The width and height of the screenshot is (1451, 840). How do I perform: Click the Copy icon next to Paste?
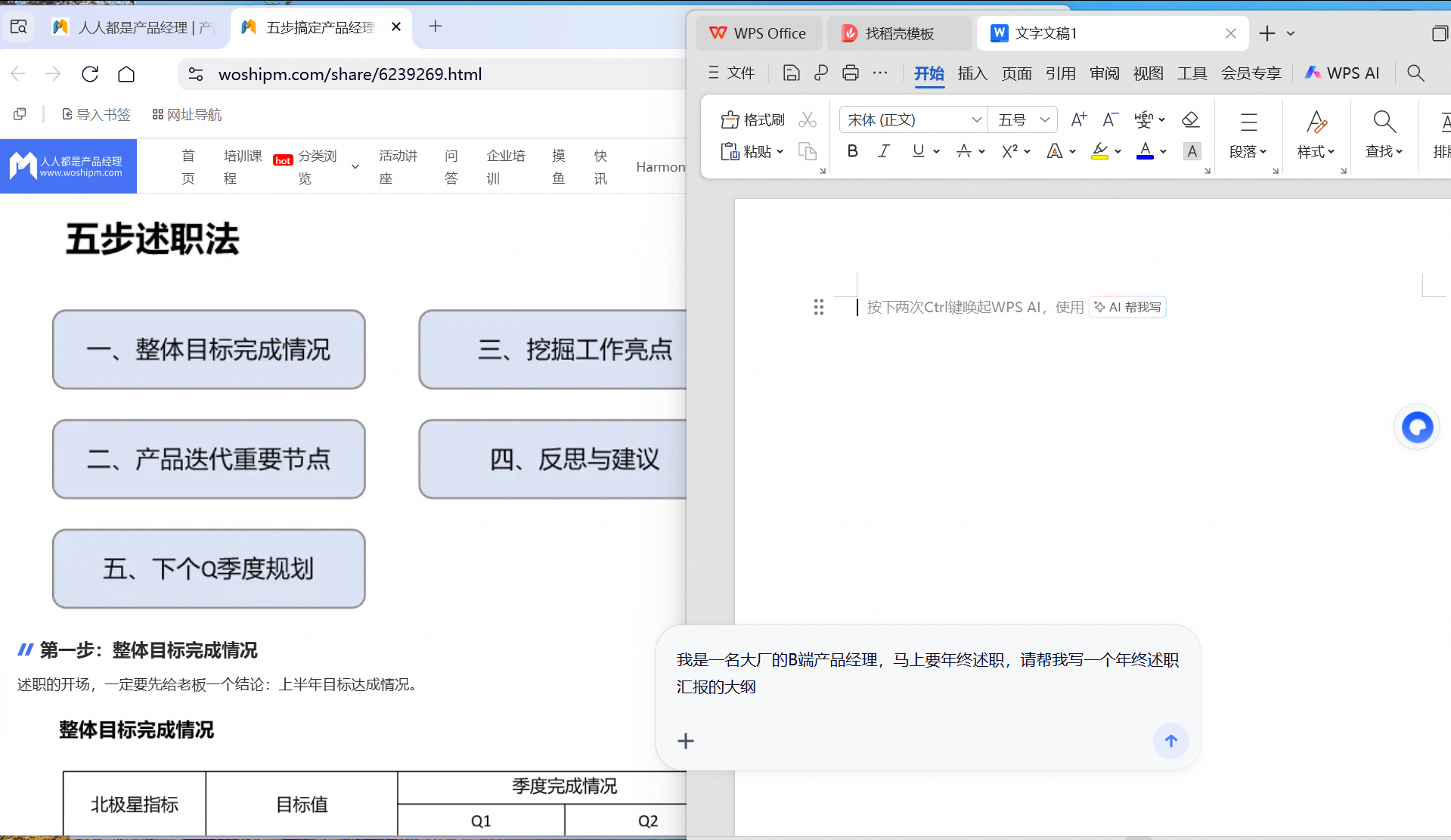point(808,151)
